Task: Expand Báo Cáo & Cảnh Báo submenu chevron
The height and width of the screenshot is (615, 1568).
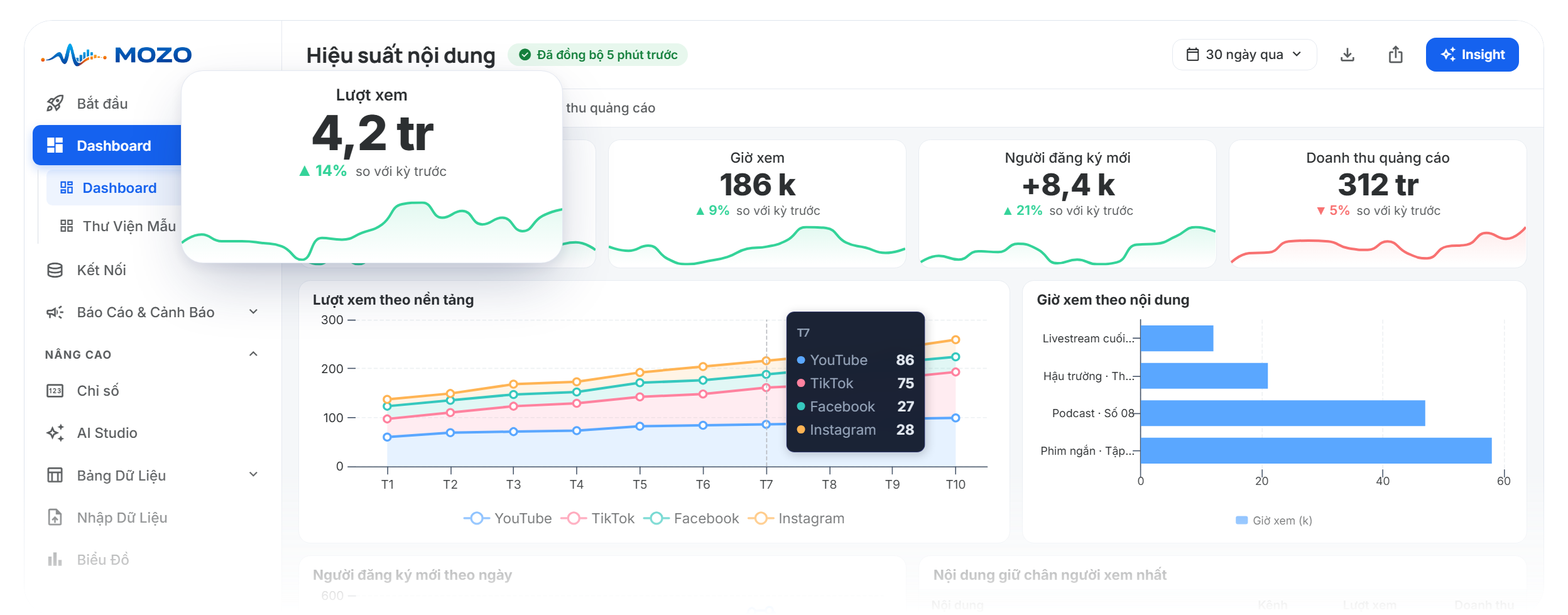Action: pyautogui.click(x=254, y=312)
